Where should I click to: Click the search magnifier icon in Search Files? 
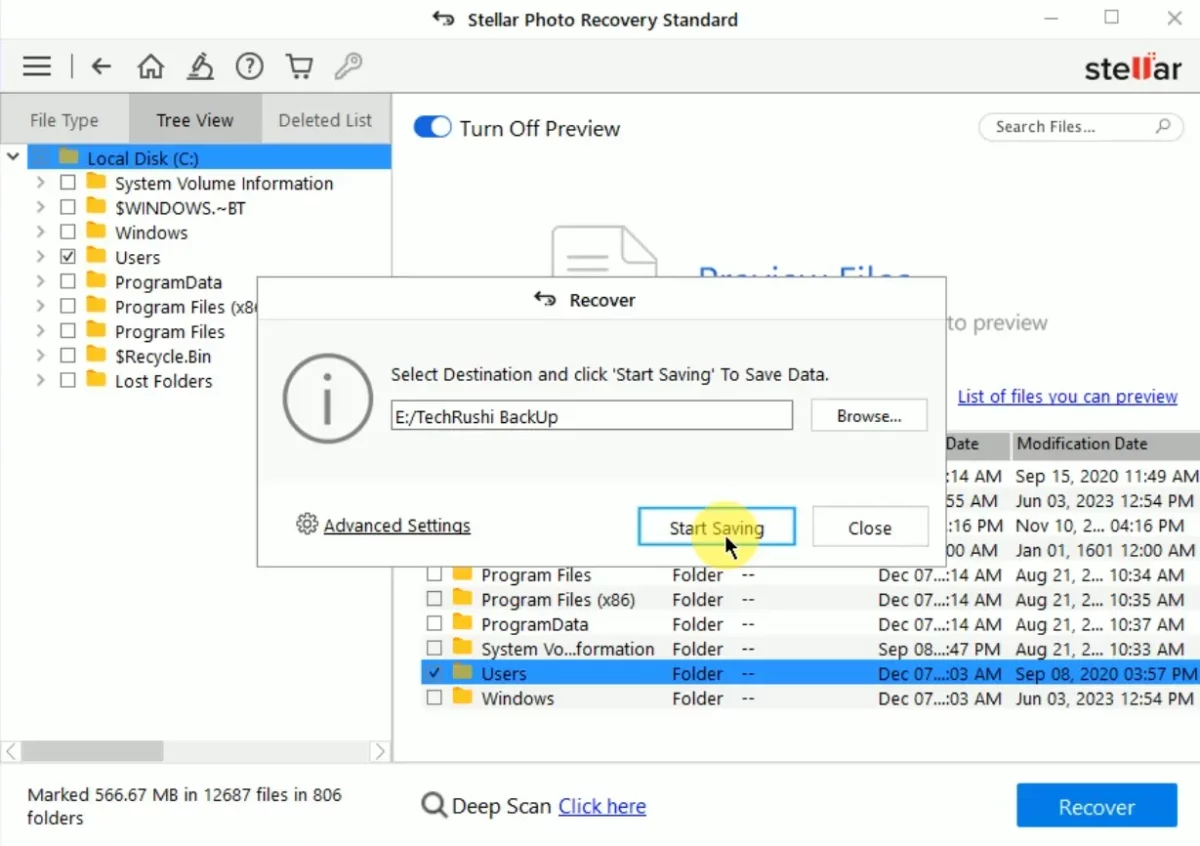1162,127
